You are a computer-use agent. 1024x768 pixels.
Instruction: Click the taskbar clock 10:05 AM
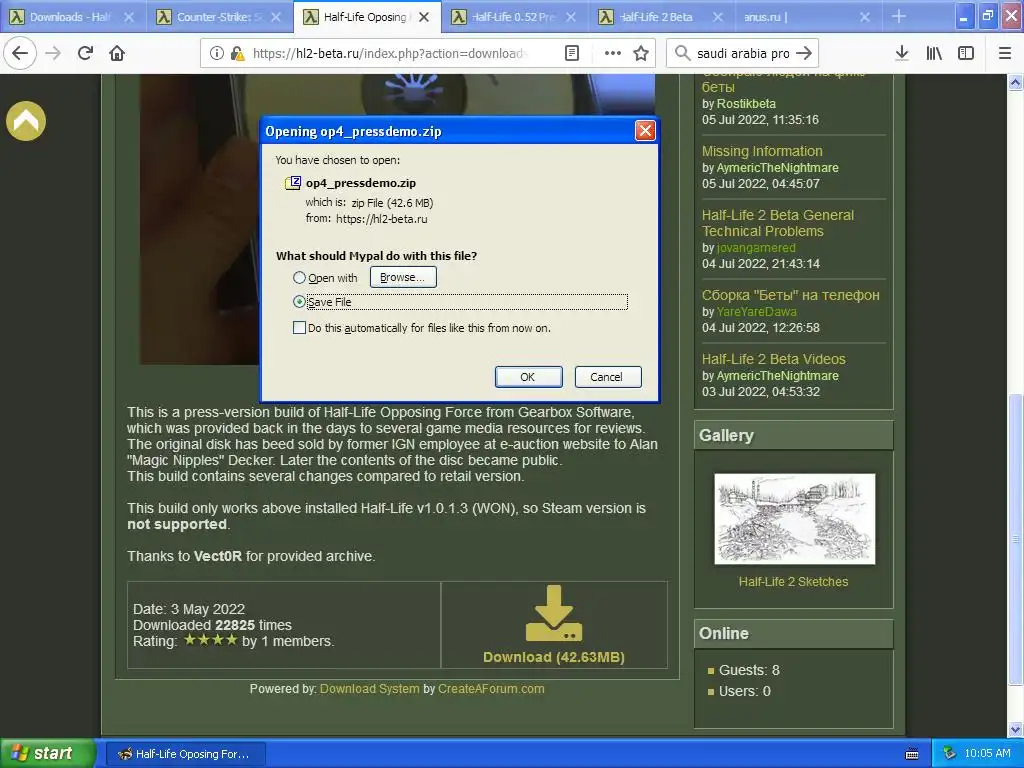pyautogui.click(x=987, y=753)
